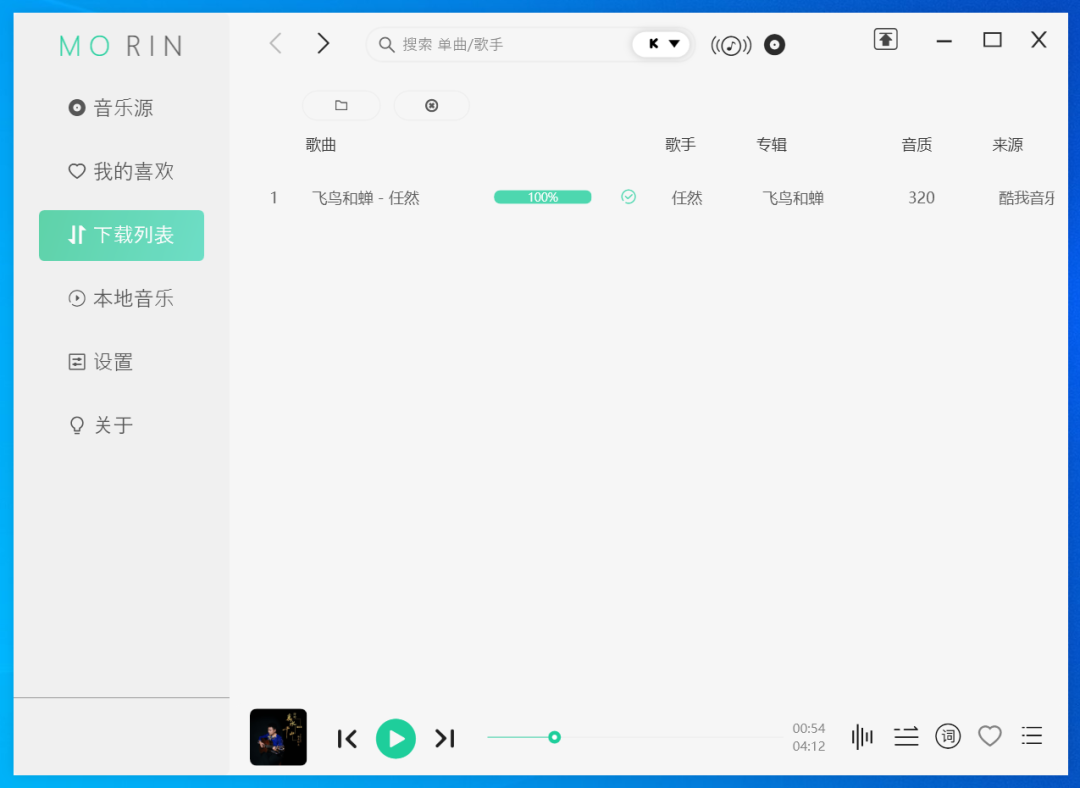Click the sound effect icon beside the search bar

731,44
